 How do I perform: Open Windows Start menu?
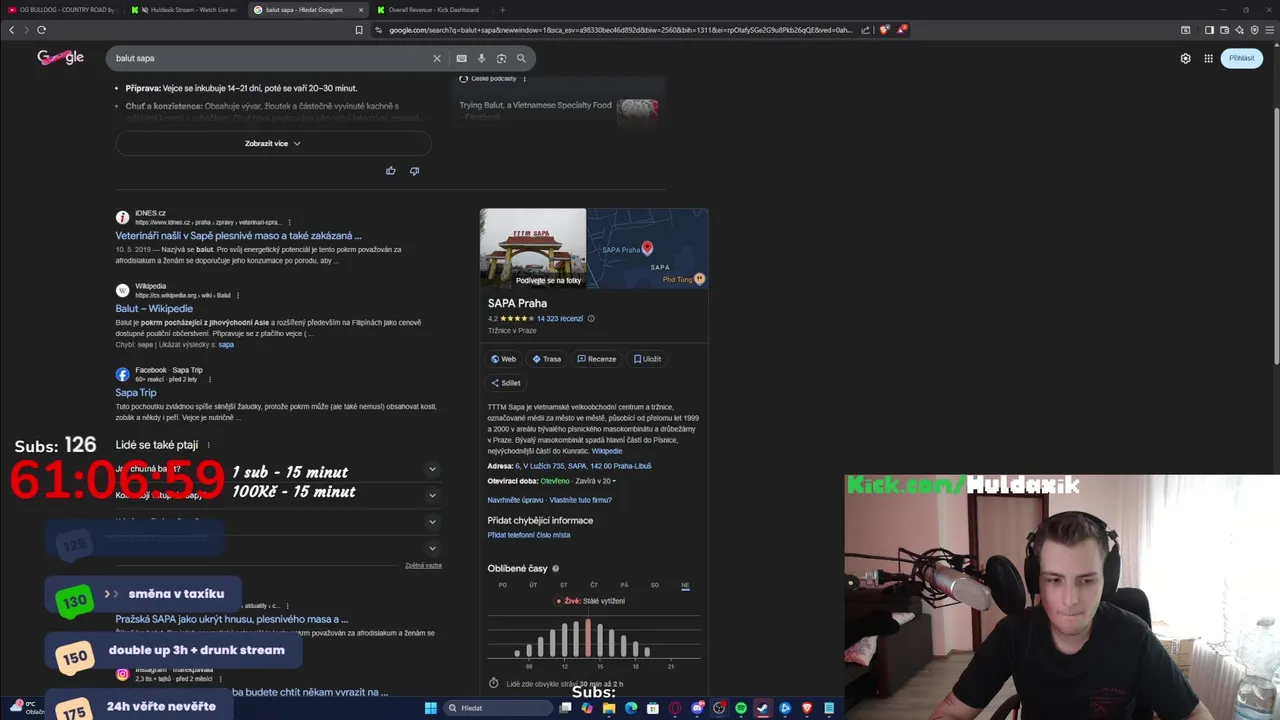click(431, 708)
